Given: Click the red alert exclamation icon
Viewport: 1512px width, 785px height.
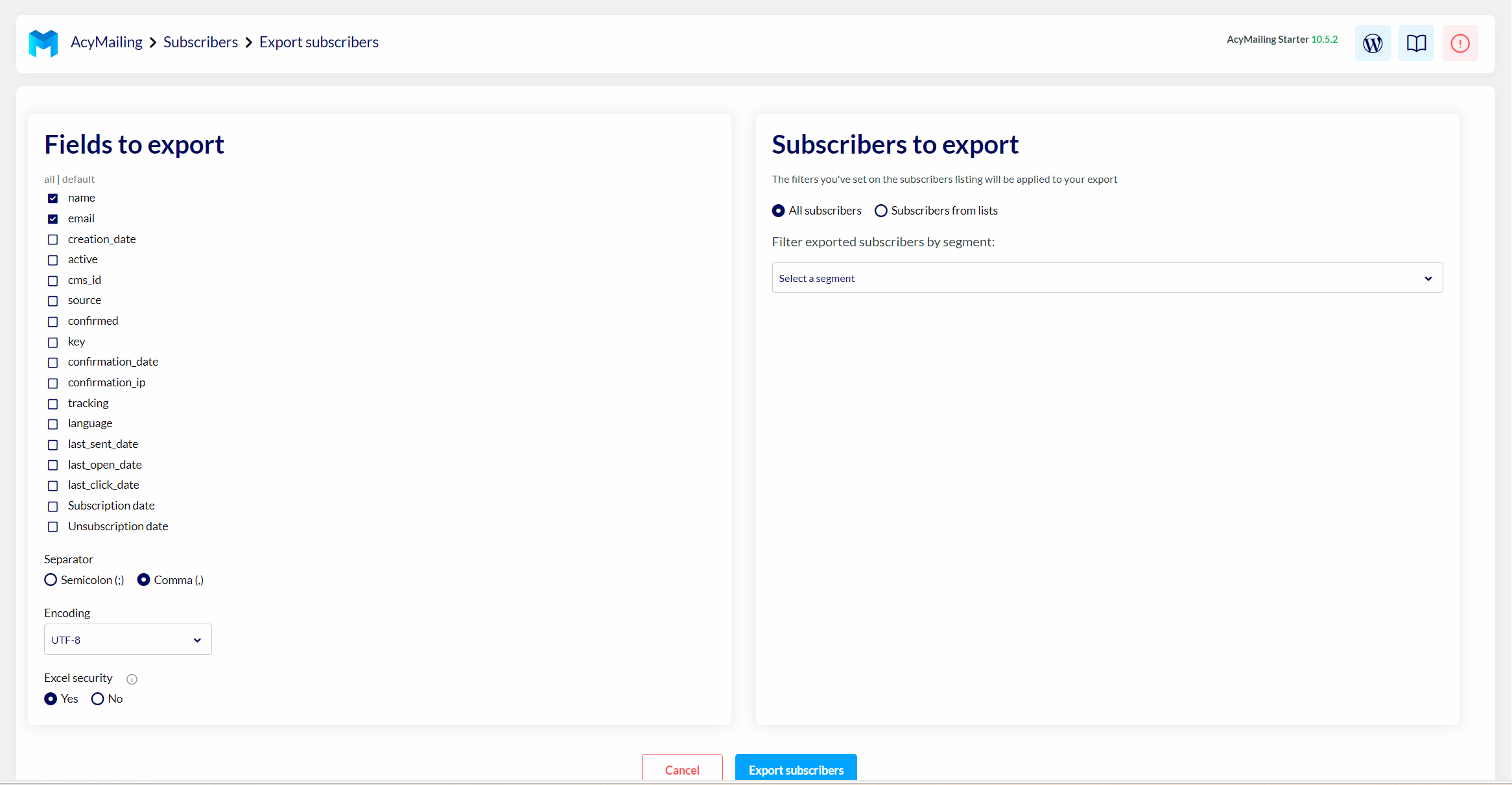Looking at the screenshot, I should 1459,43.
